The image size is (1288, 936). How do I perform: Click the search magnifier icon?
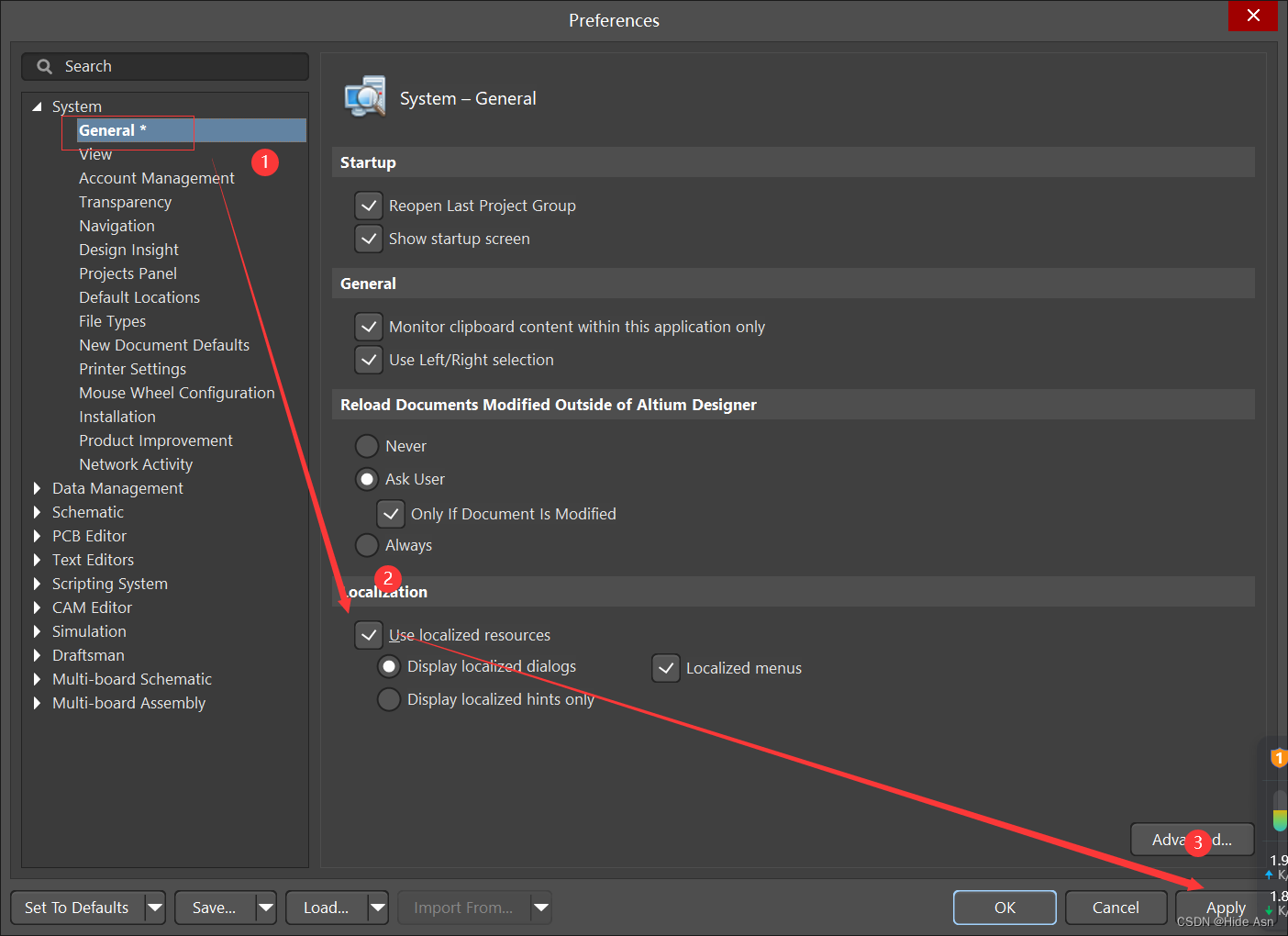click(x=44, y=66)
